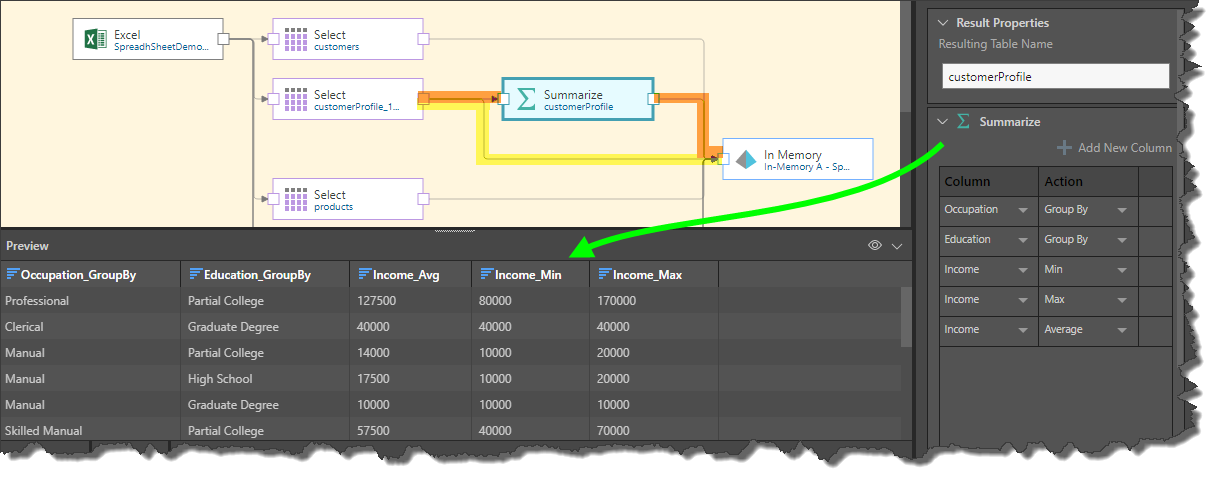
Task: Select the In Memory target node icon
Action: coord(746,160)
